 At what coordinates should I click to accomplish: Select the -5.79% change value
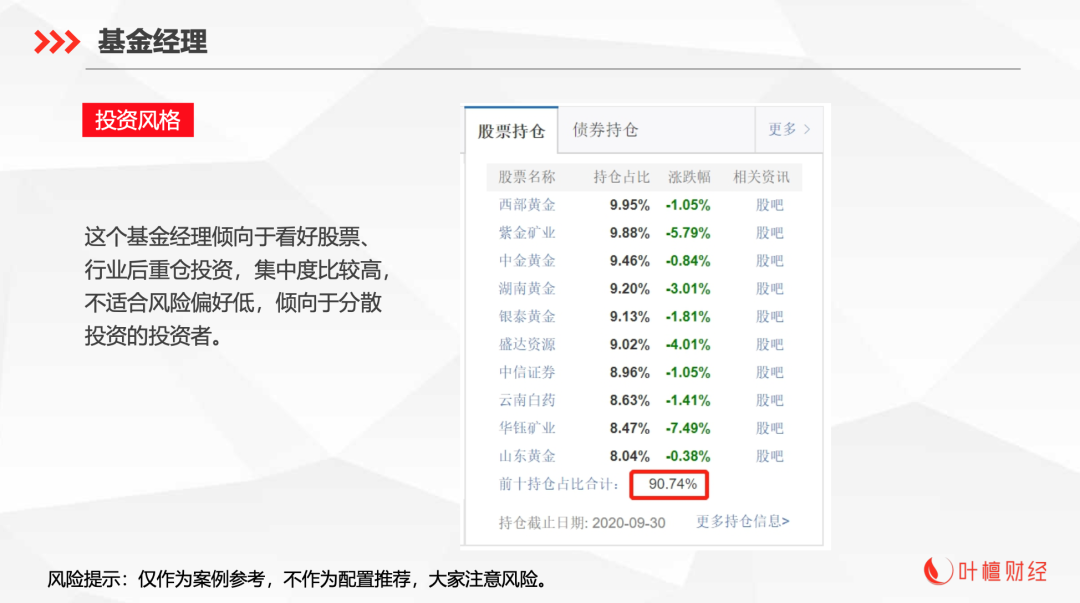687,233
